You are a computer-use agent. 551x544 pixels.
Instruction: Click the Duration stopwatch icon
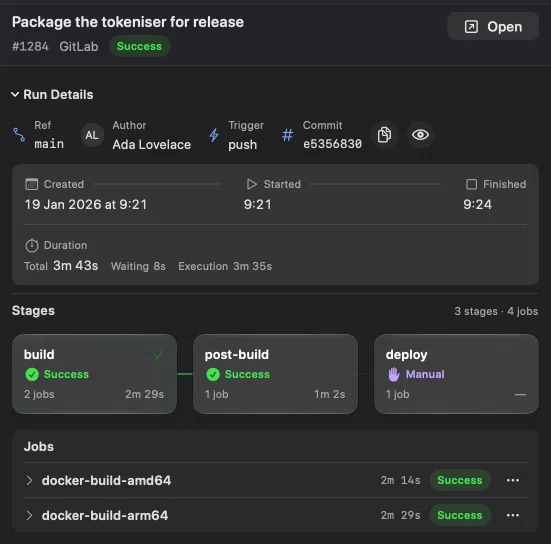(32, 245)
